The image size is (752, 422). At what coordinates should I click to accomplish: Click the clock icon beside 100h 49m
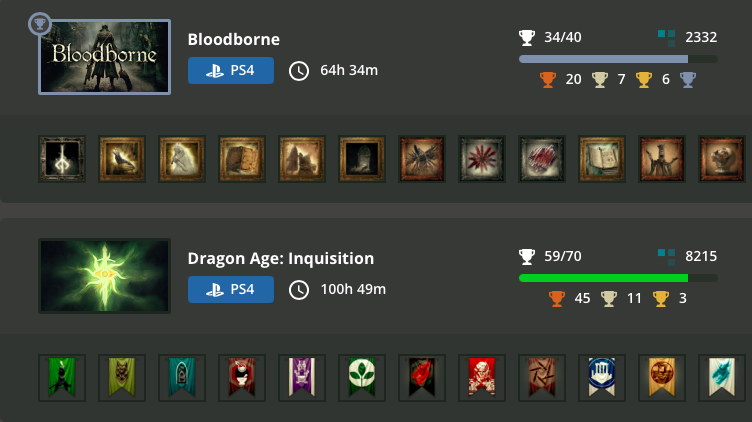point(298,290)
